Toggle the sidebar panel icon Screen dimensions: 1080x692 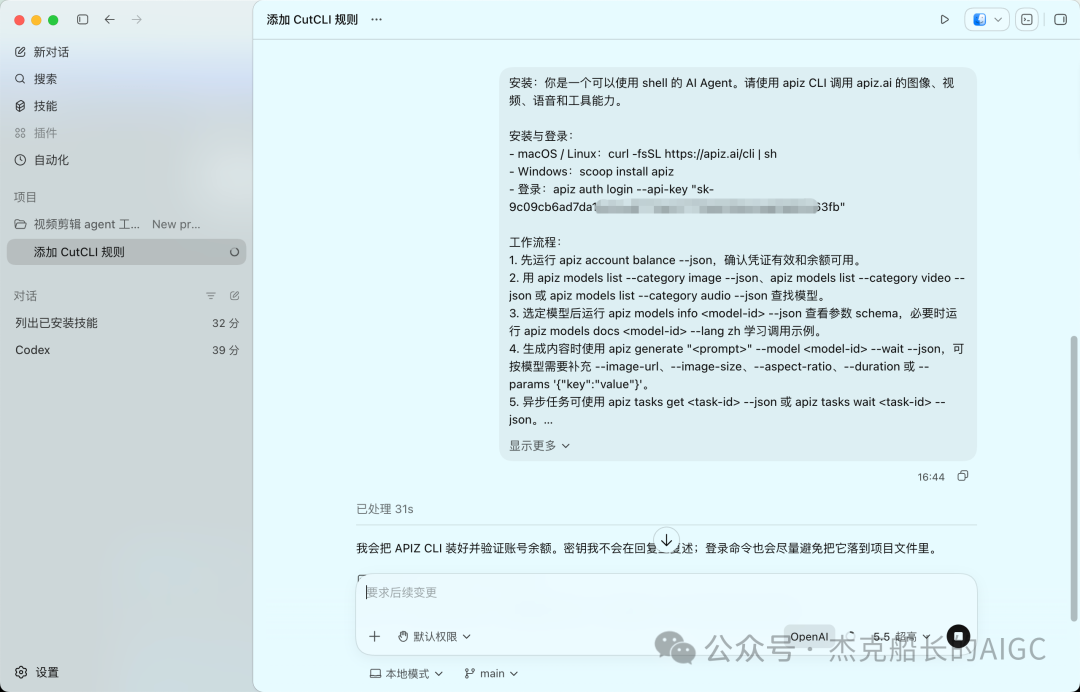pyautogui.click(x=83, y=19)
